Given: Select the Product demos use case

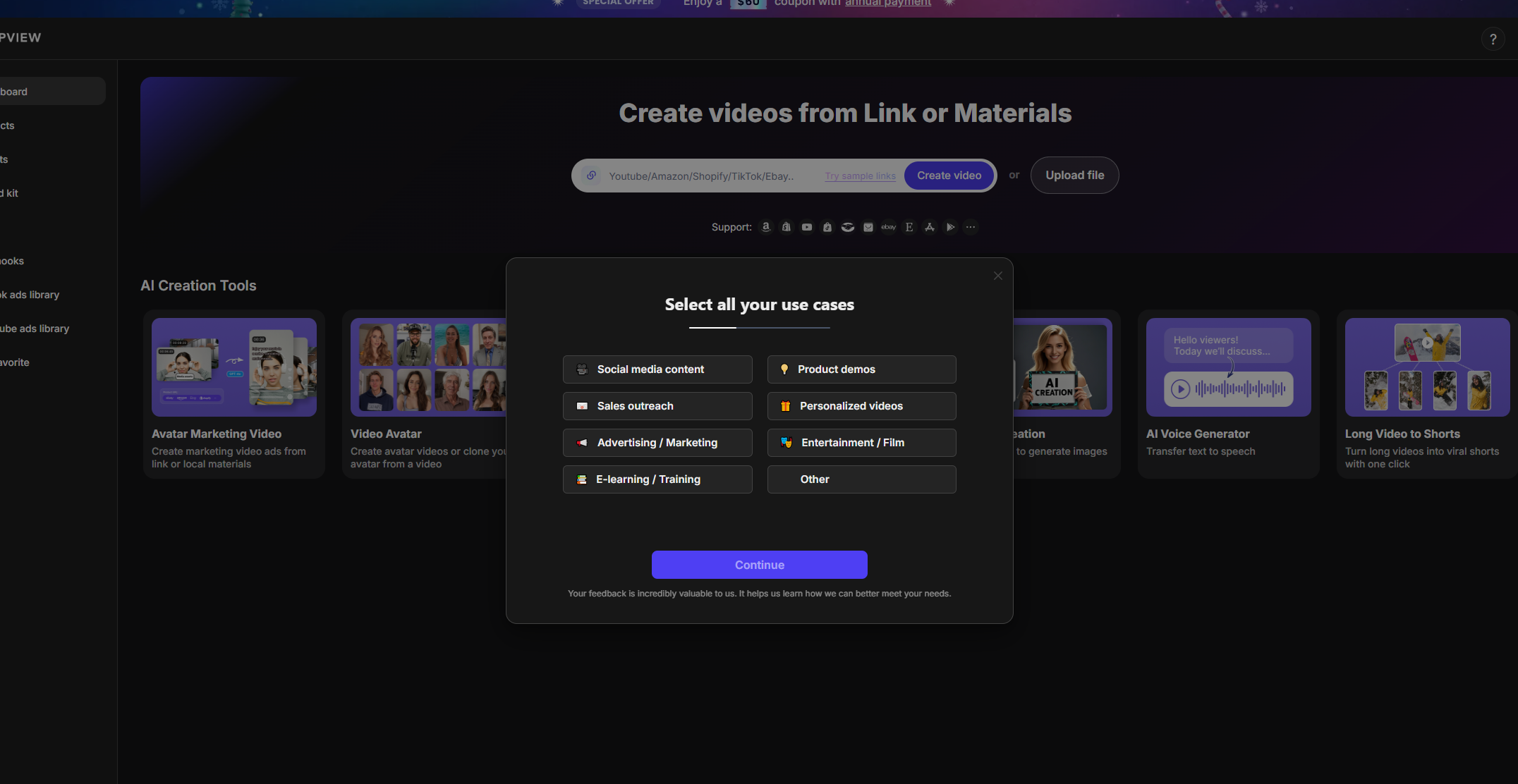Looking at the screenshot, I should coord(861,369).
